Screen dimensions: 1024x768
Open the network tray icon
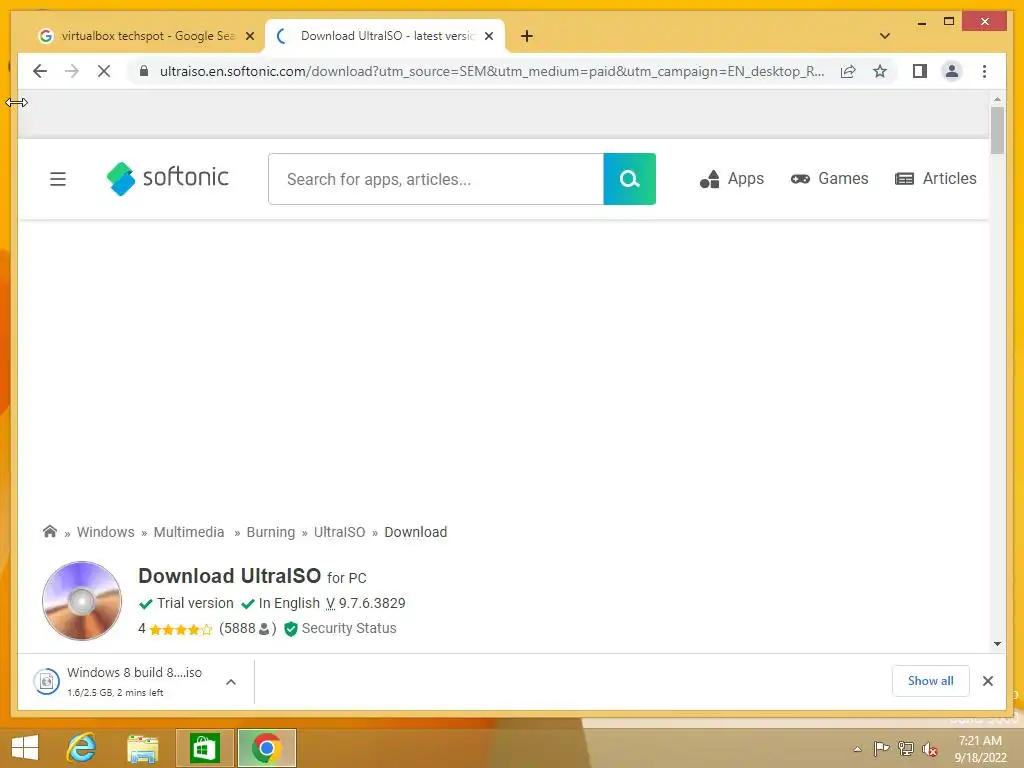(x=906, y=749)
